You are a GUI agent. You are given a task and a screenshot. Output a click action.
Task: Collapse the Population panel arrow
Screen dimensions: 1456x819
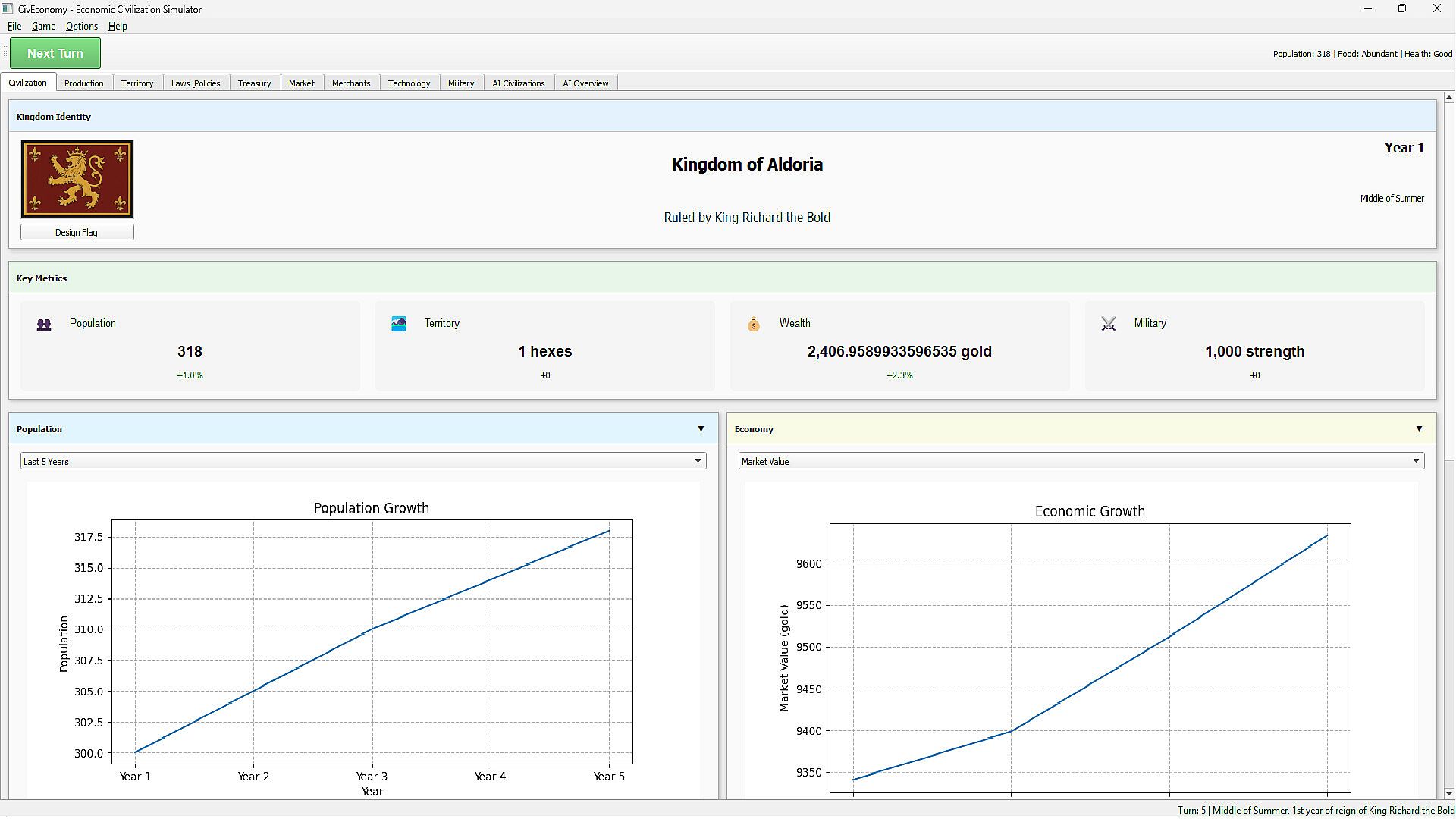pyautogui.click(x=701, y=429)
